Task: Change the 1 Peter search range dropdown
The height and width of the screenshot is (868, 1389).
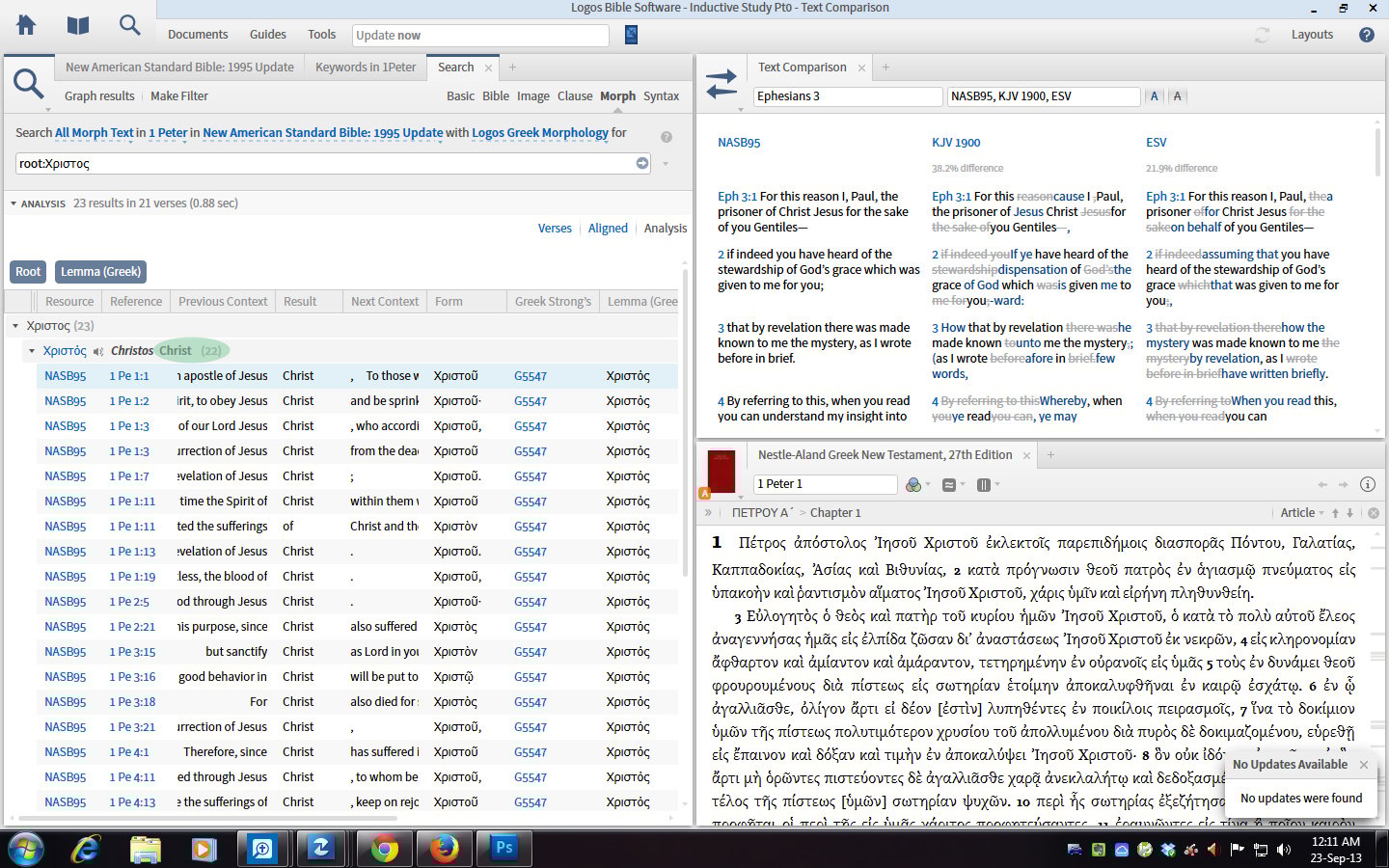Action: click(x=168, y=133)
